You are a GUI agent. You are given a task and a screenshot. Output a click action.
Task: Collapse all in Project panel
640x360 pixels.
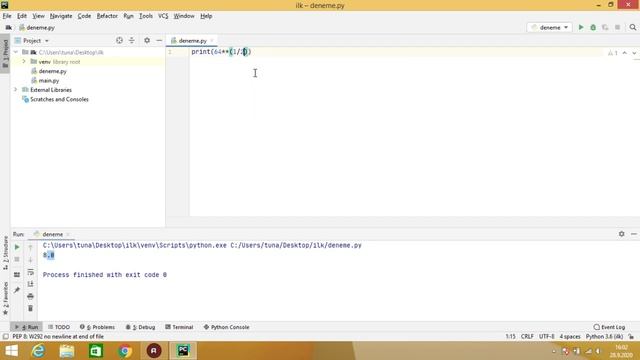(x=131, y=40)
